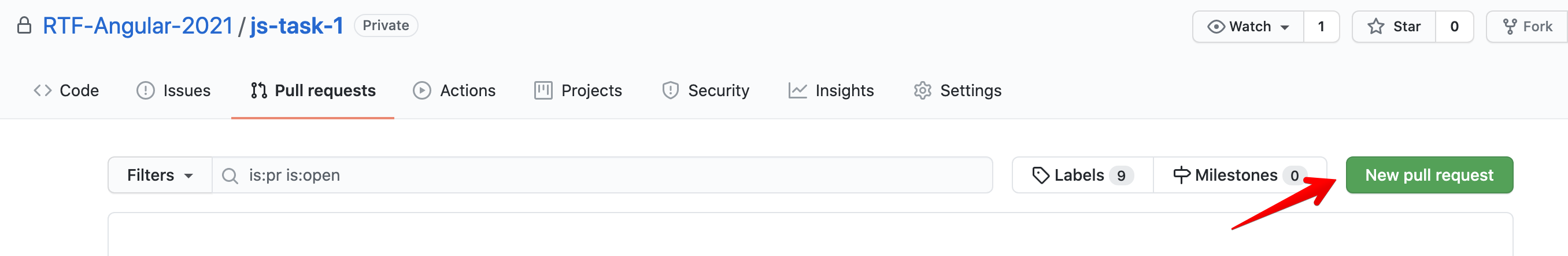Go to the Projects tab
The width and height of the screenshot is (1568, 256).
[578, 91]
